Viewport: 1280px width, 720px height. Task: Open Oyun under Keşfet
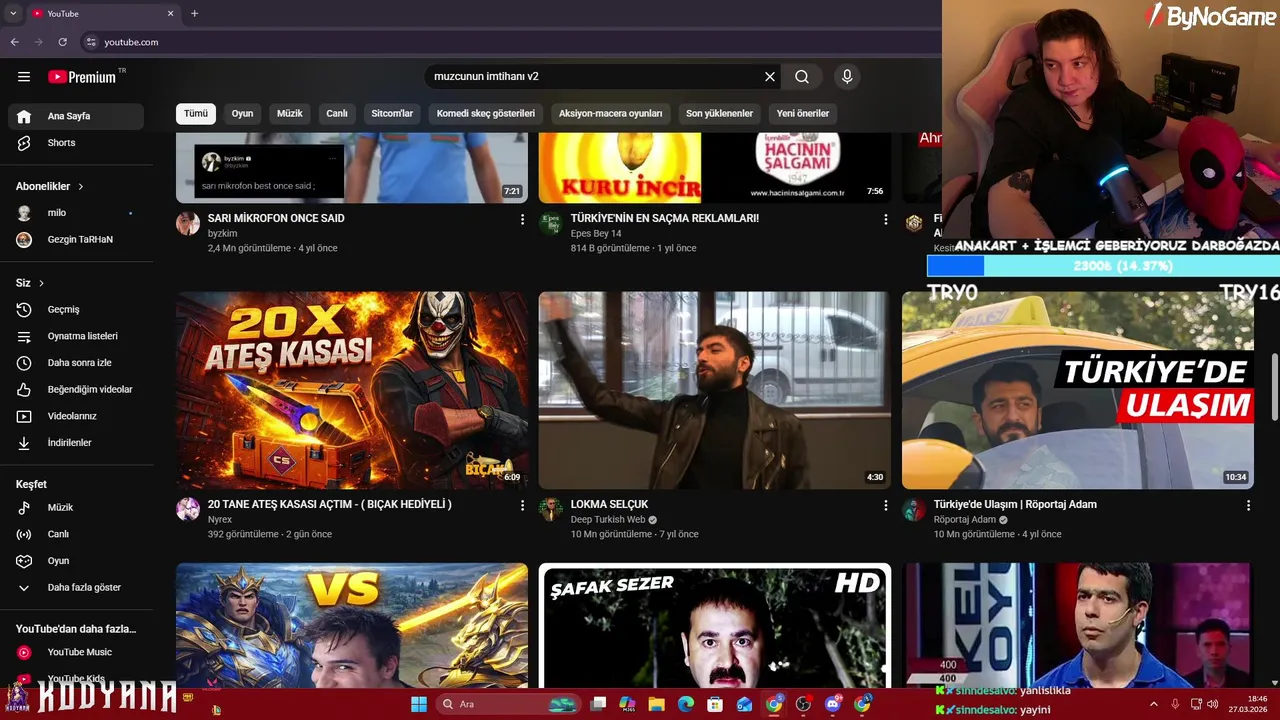(76, 561)
